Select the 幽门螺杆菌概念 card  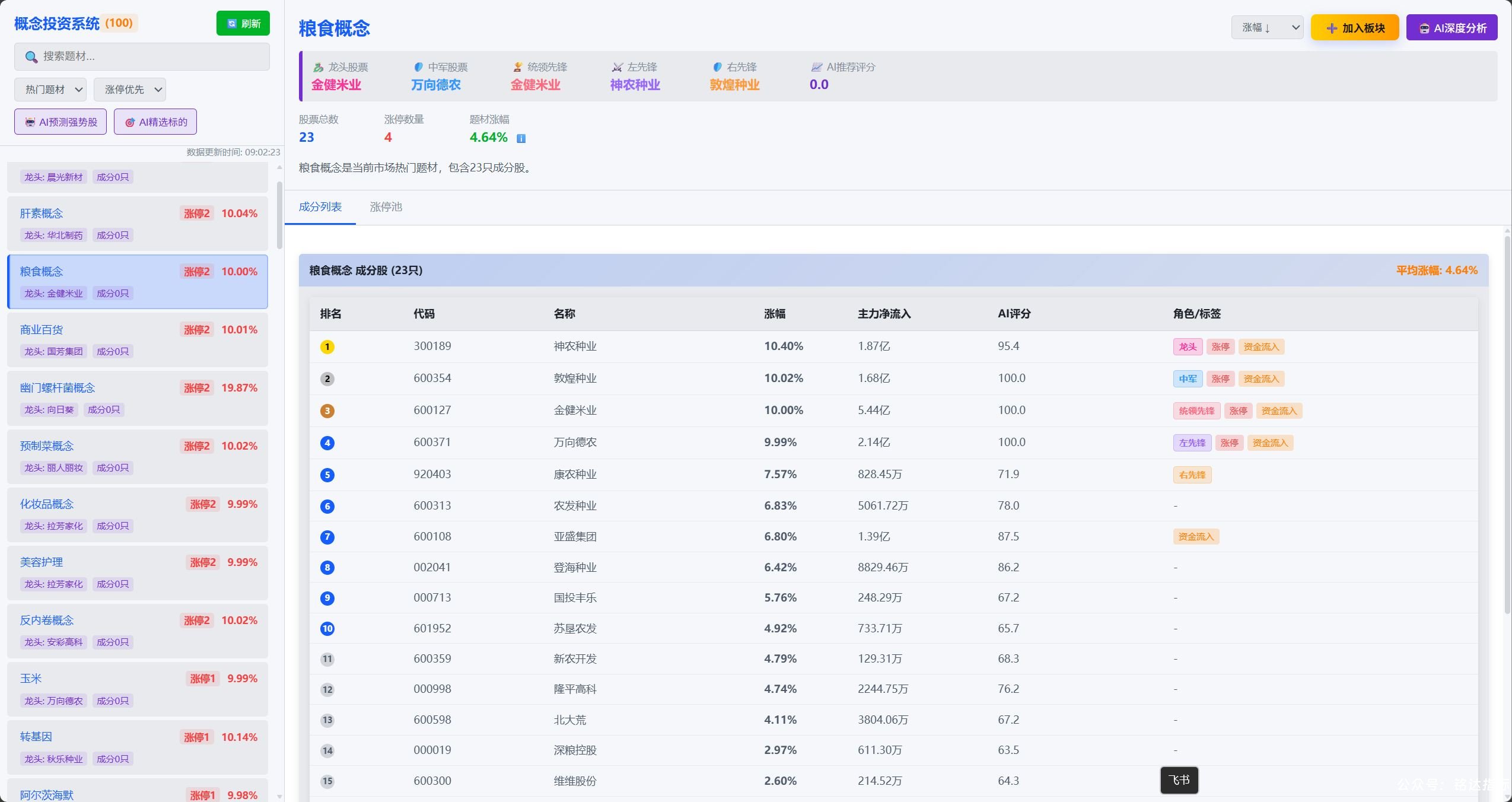[x=138, y=398]
